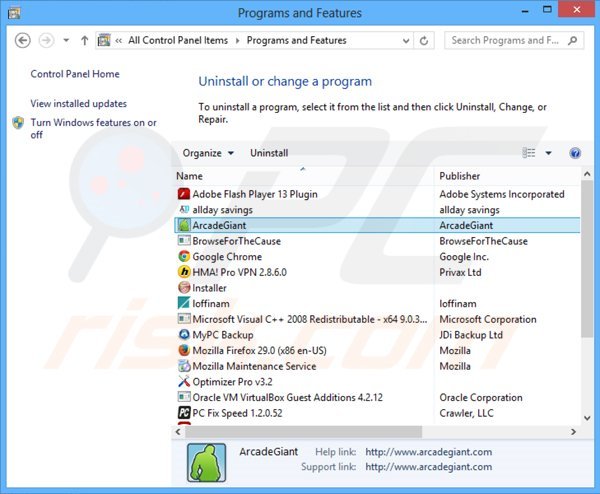600x494 pixels.
Task: Uninstall the selected program
Action: point(269,153)
